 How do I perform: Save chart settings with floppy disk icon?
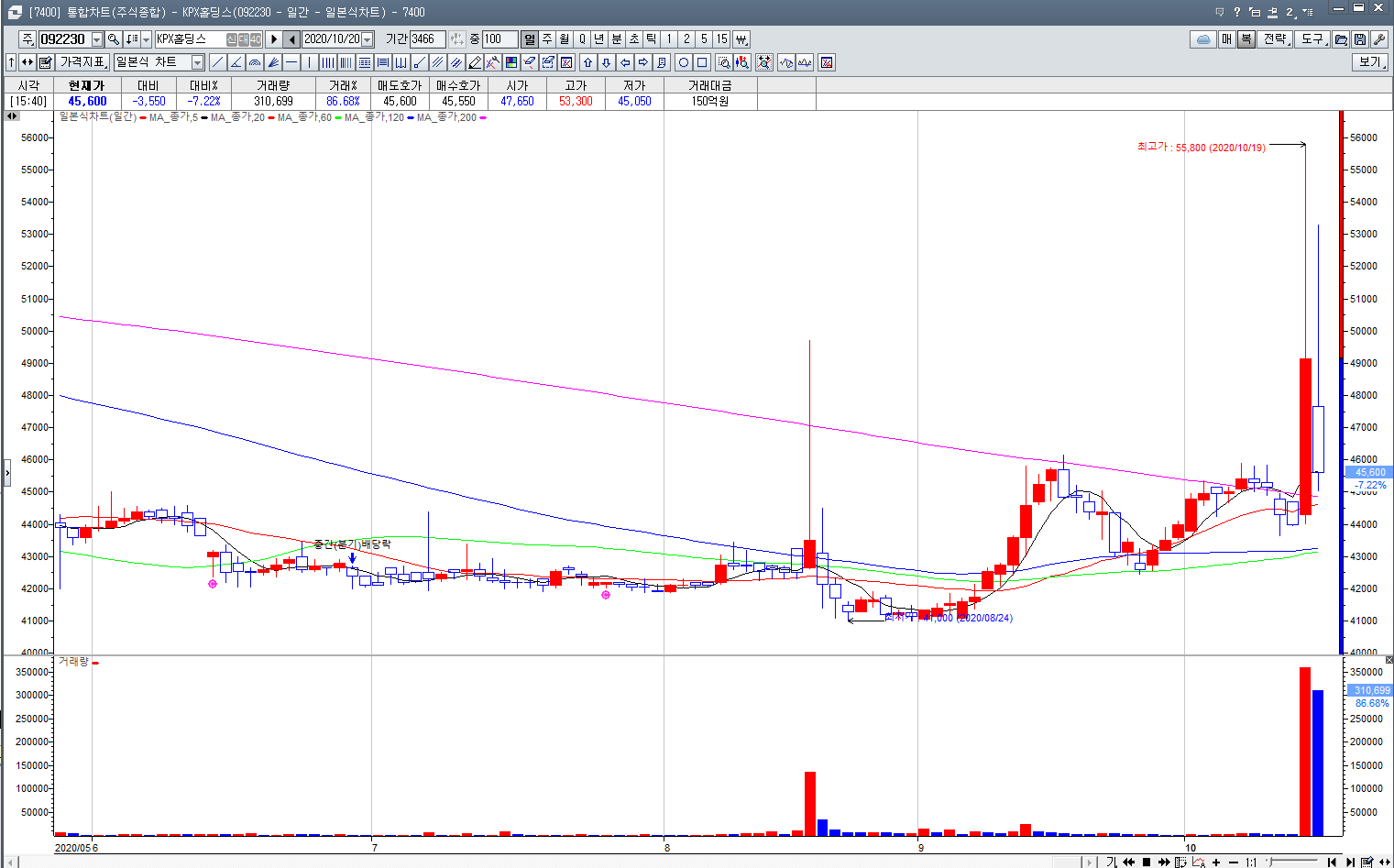[x=1360, y=39]
